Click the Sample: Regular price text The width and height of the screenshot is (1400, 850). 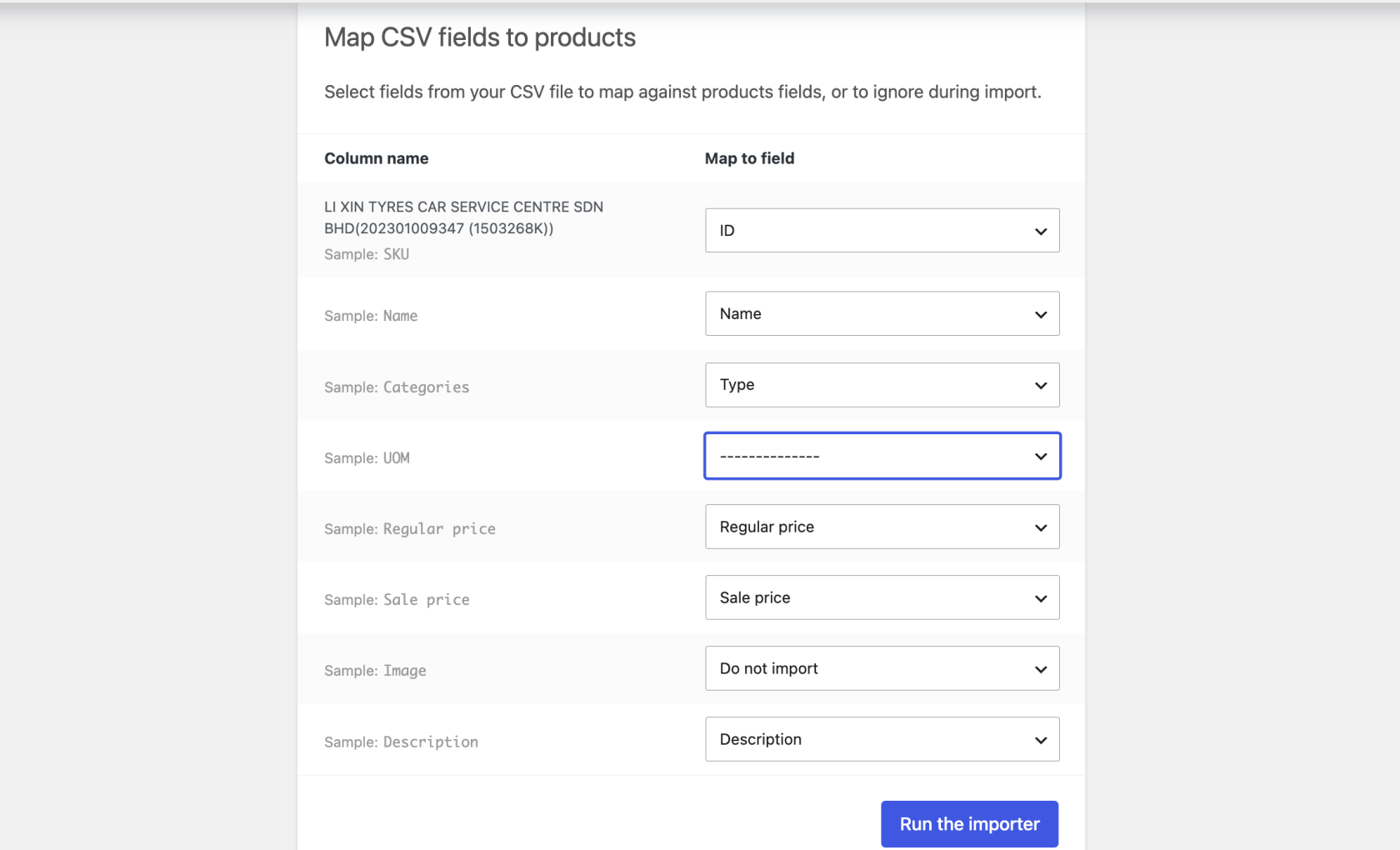tap(410, 529)
